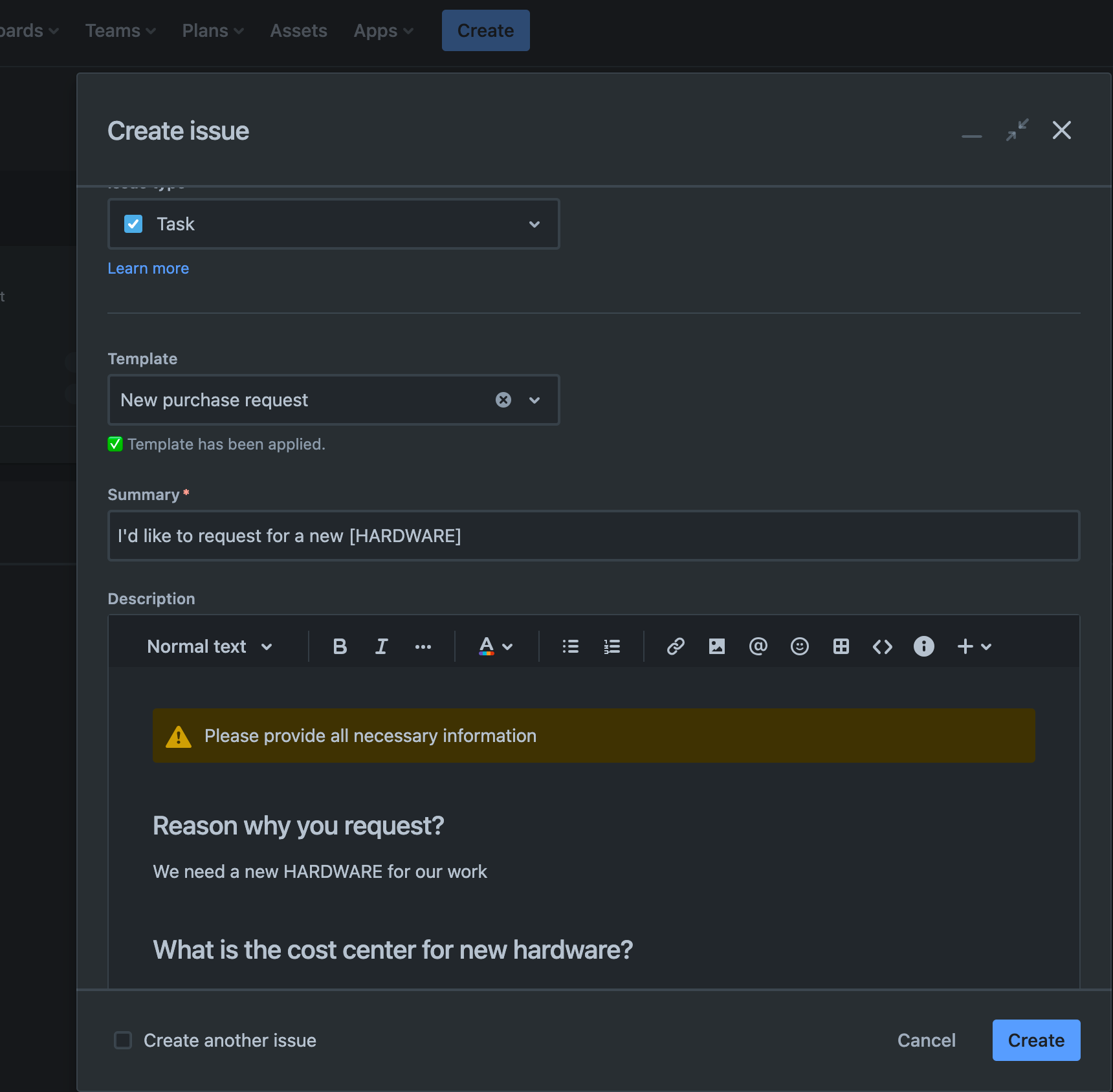This screenshot has height=1092, width=1113.
Task: Insert an emoji into the description
Action: (x=800, y=646)
